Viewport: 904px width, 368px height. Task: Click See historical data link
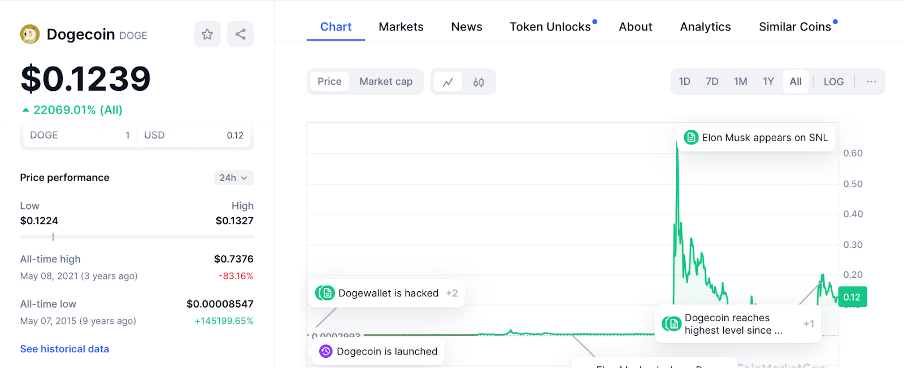(x=65, y=349)
